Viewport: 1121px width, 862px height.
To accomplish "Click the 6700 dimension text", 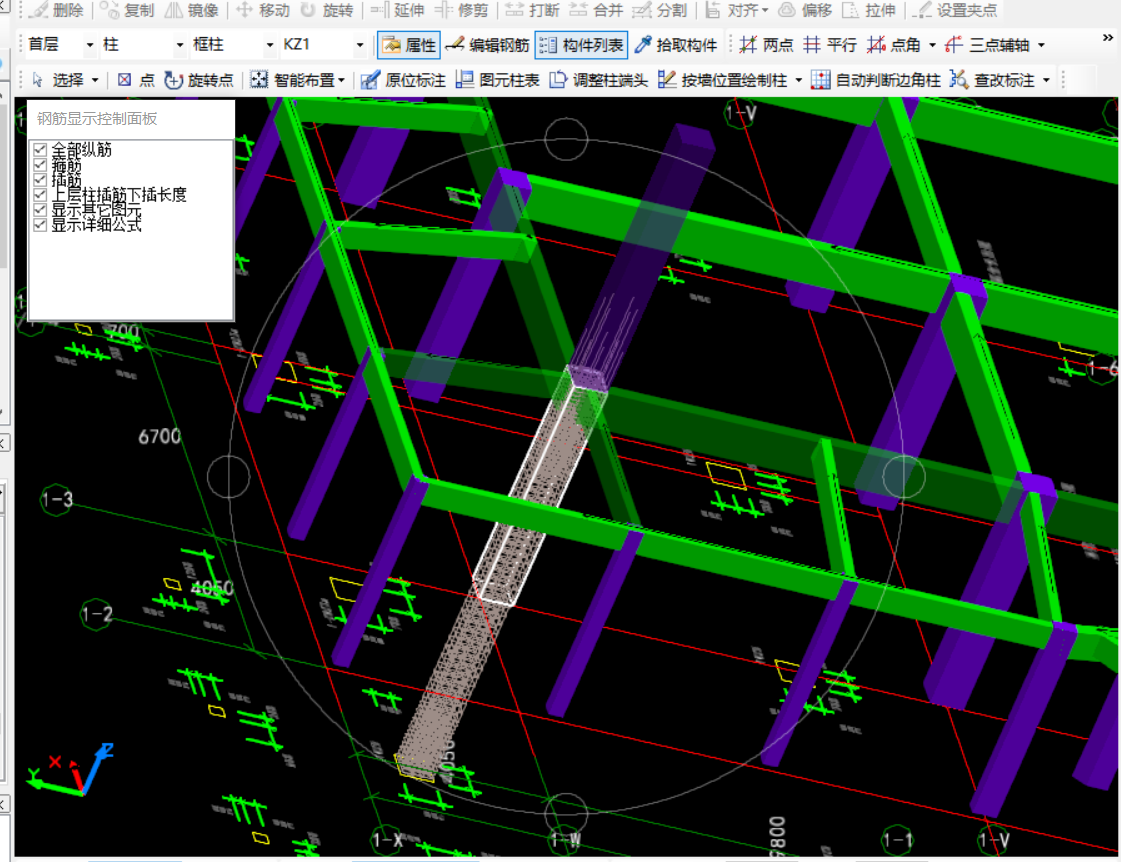I will point(159,436).
